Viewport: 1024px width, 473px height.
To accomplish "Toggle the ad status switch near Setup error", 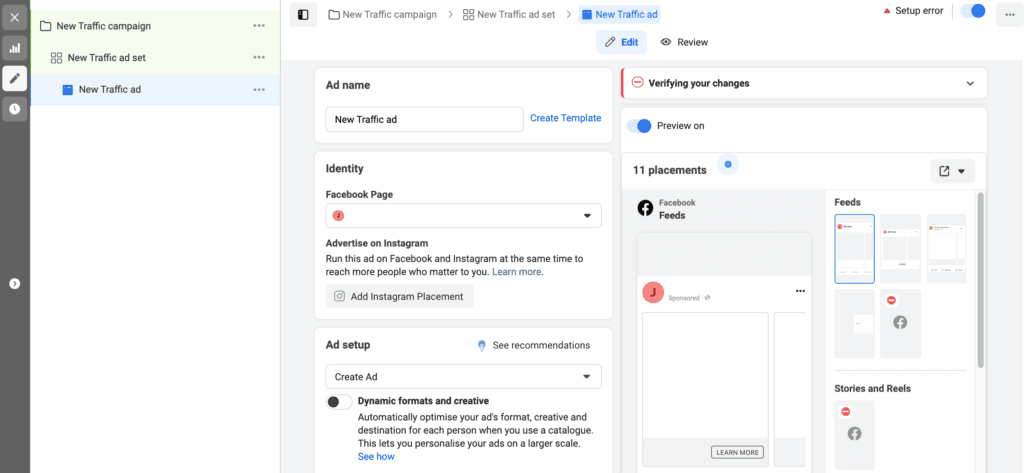I will click(971, 11).
